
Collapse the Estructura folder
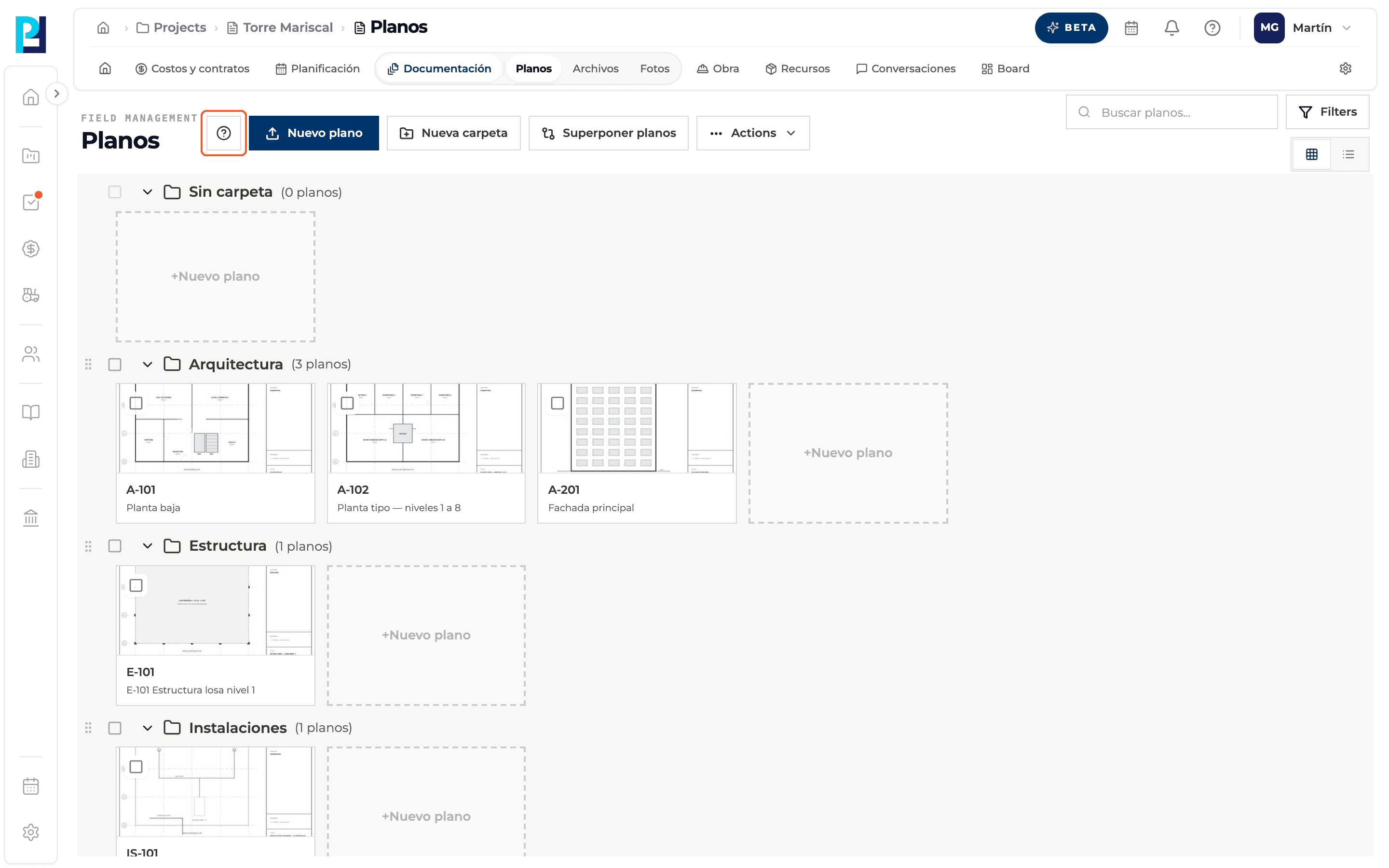[148, 546]
